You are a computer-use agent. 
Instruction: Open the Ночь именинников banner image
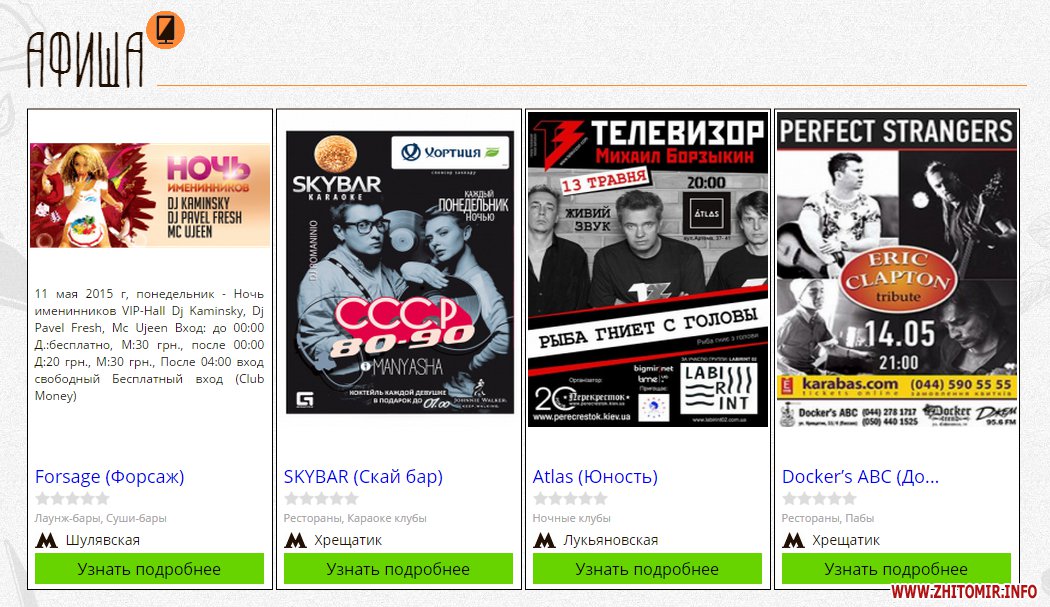tap(150, 195)
